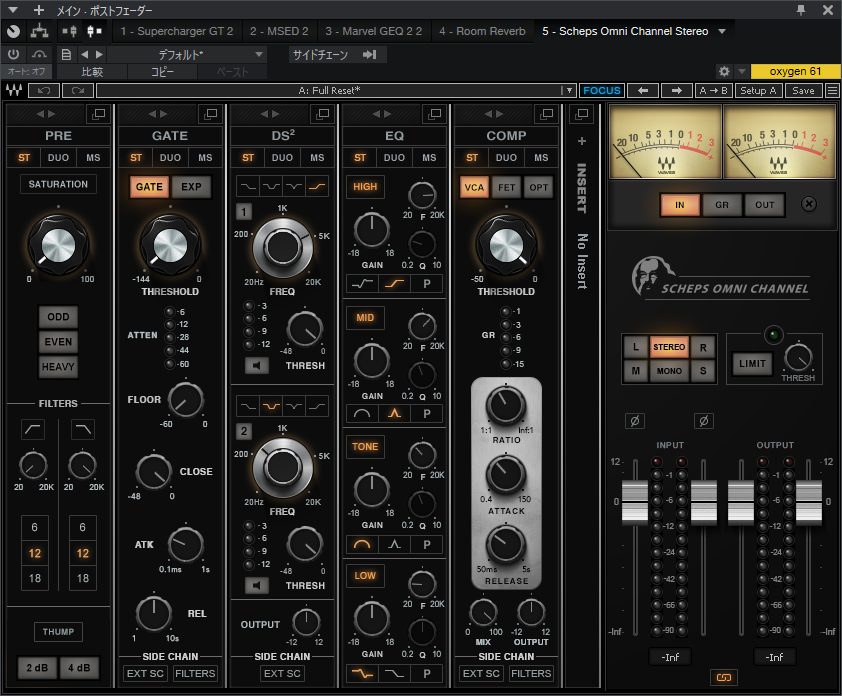The width and height of the screenshot is (842, 696).
Task: Switch monitoring to MONO
Action: (669, 371)
